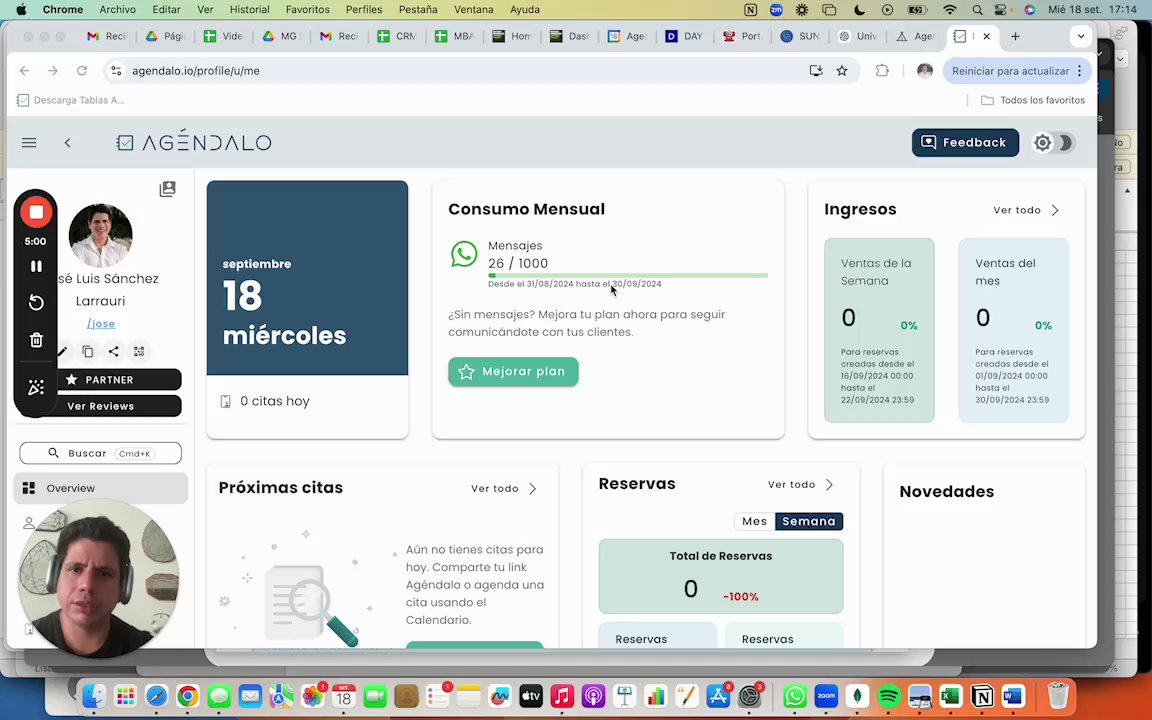Screen dimensions: 1152x720
Task: Switch Reservas view to Semana
Action: pos(809,521)
